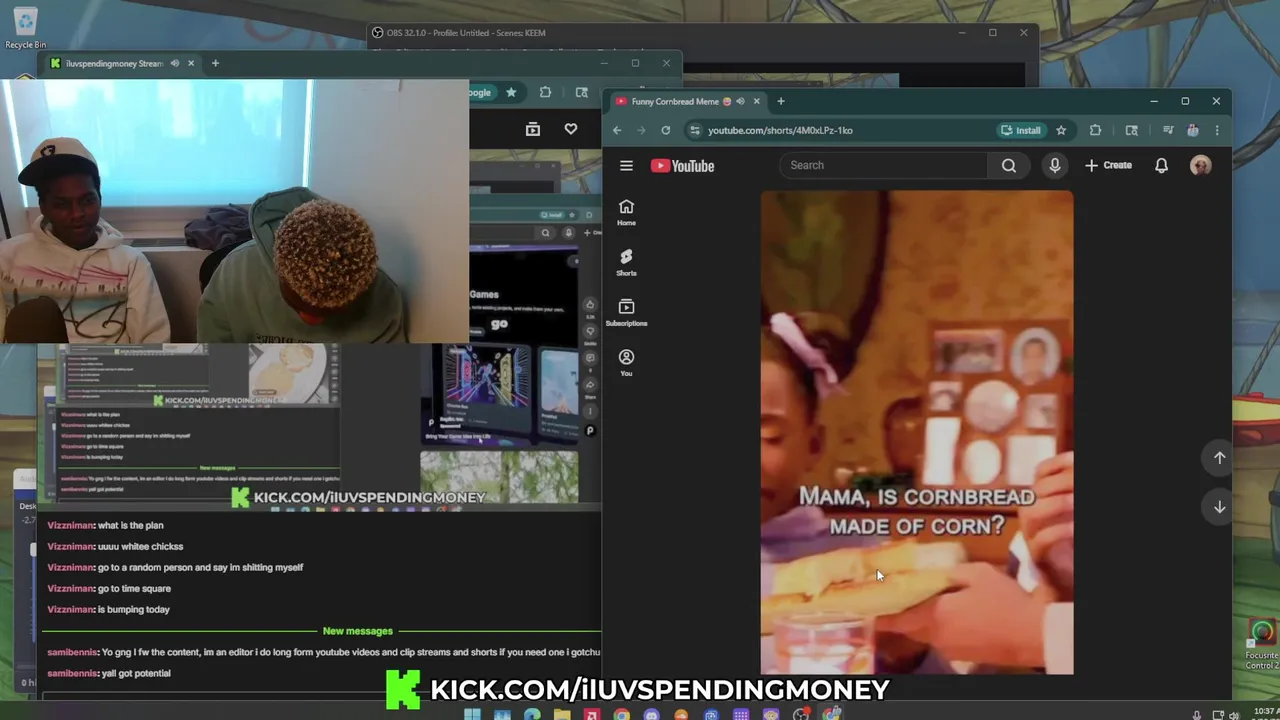This screenshot has height=720, width=1280.
Task: Open media controls icon in YouTube browser toolbar
Action: pyautogui.click(x=1167, y=130)
